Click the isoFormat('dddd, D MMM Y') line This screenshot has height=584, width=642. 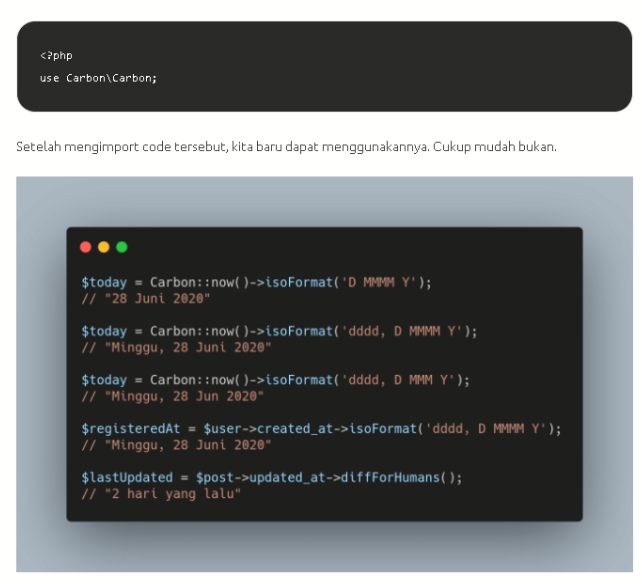tap(276, 380)
